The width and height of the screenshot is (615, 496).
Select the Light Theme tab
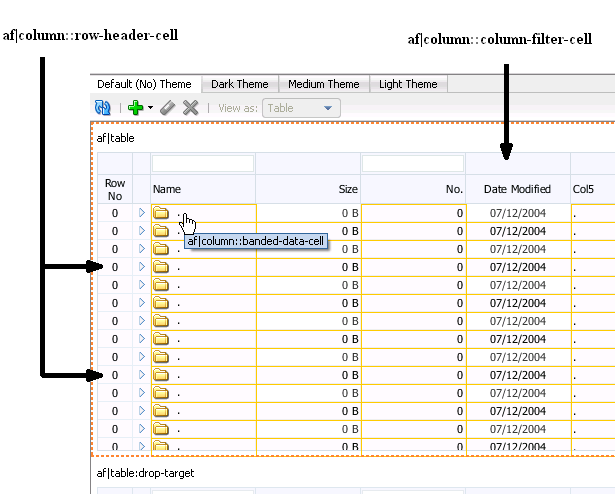click(408, 84)
